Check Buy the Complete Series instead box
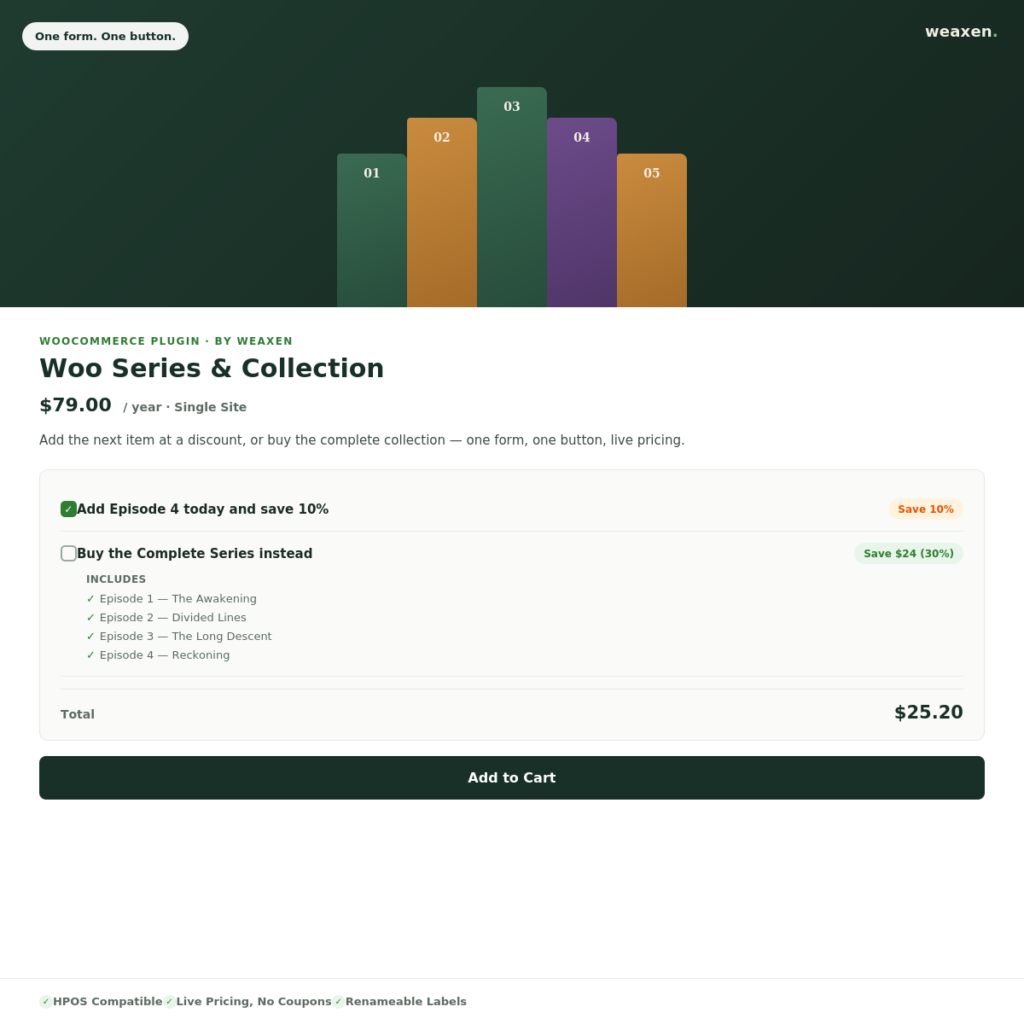Image resolution: width=1024 pixels, height=1024 pixels. (x=69, y=553)
